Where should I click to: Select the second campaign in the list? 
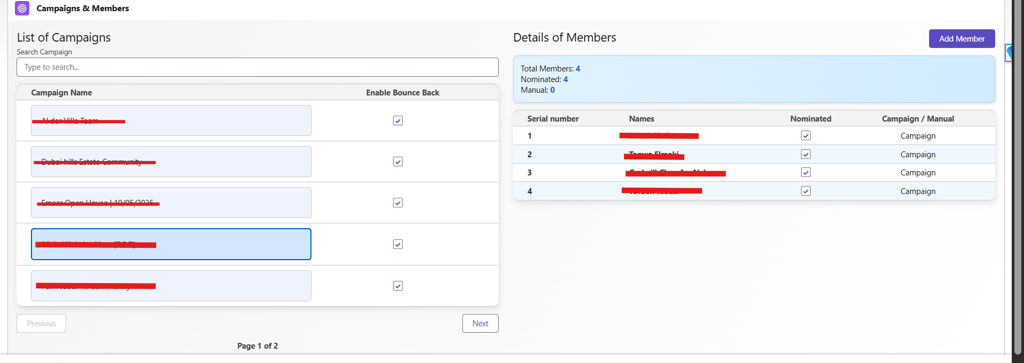[x=171, y=162]
